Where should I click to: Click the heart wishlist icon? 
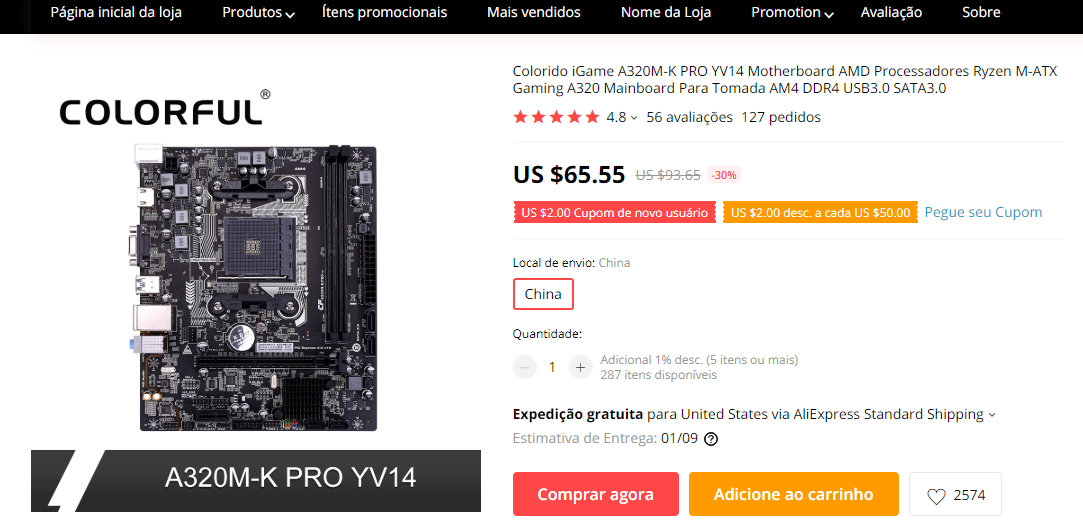coord(936,496)
